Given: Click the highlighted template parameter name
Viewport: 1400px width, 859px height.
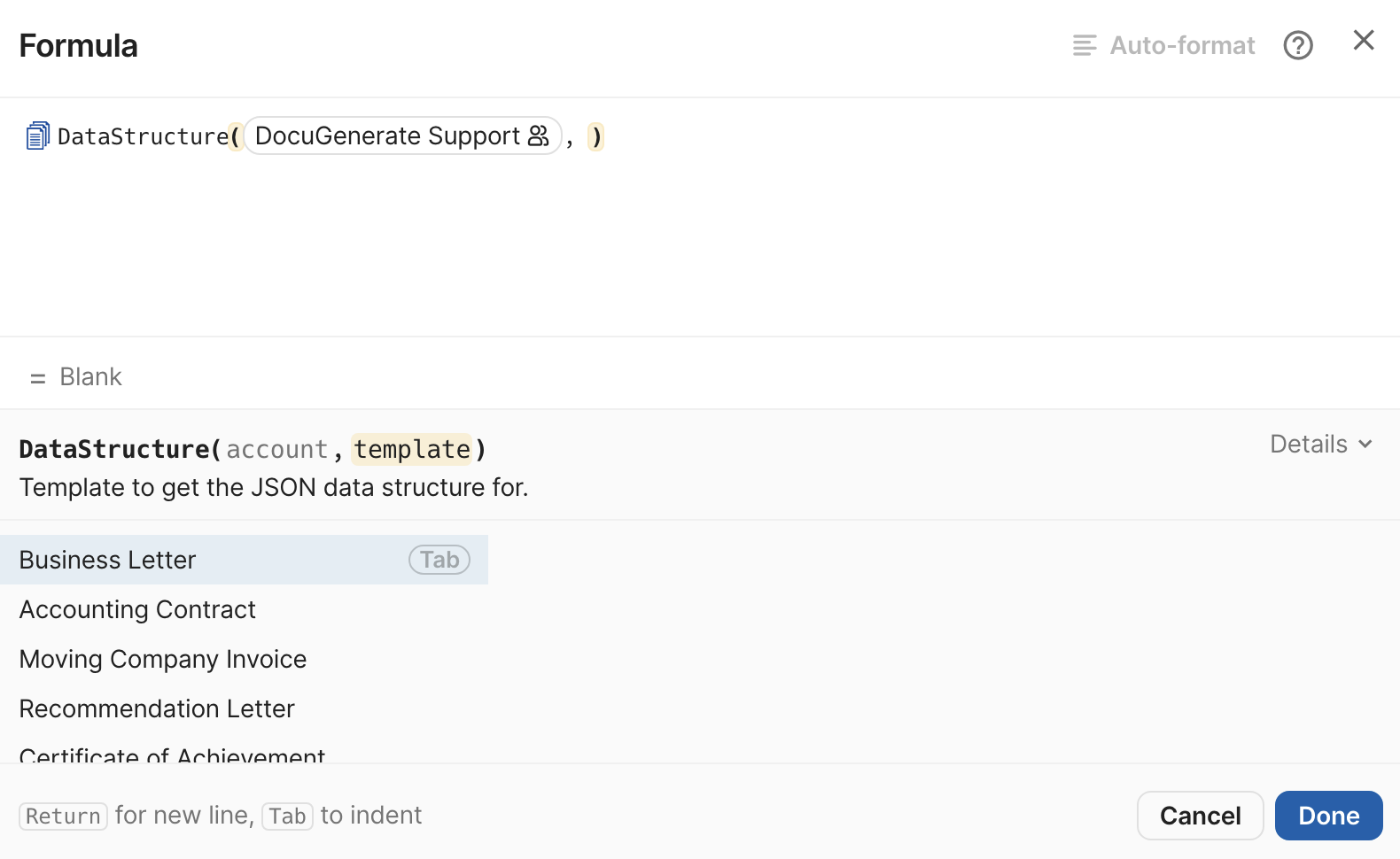Looking at the screenshot, I should 412,450.
